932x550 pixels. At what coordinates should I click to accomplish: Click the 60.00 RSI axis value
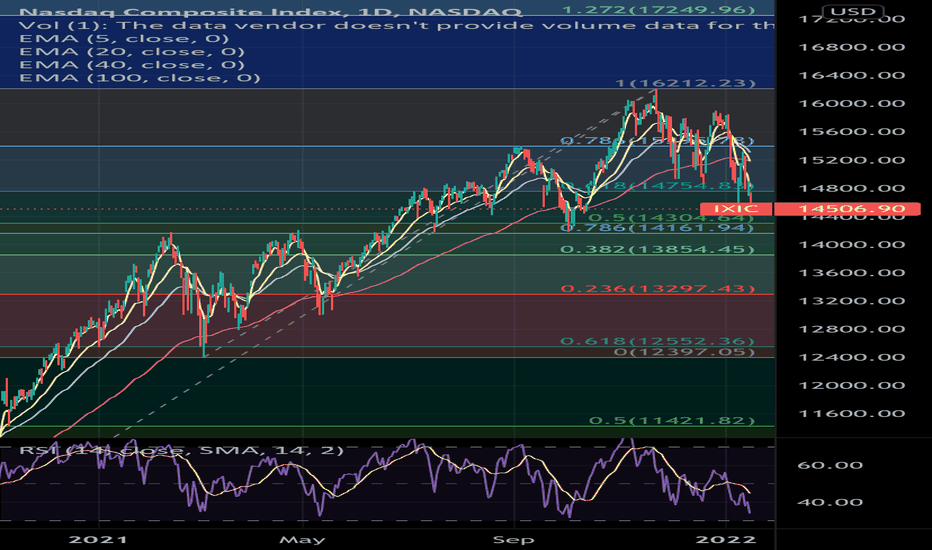click(x=830, y=465)
